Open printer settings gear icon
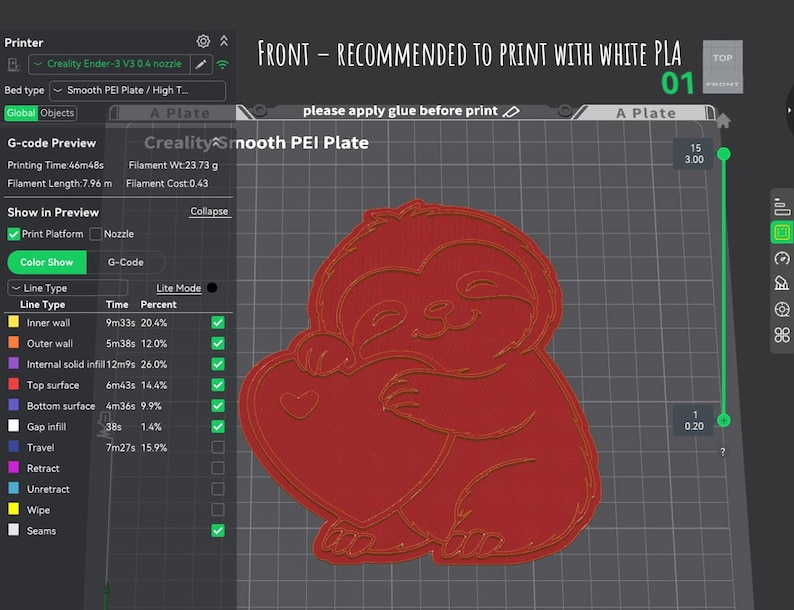This screenshot has height=610, width=794. coord(203,42)
